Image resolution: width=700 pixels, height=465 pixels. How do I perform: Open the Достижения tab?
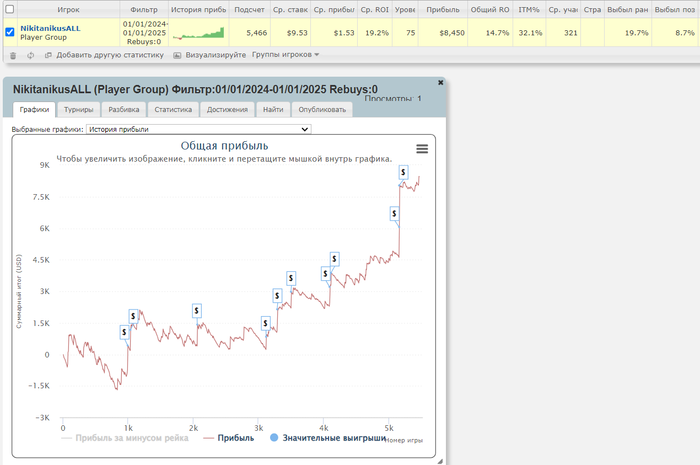(227, 109)
